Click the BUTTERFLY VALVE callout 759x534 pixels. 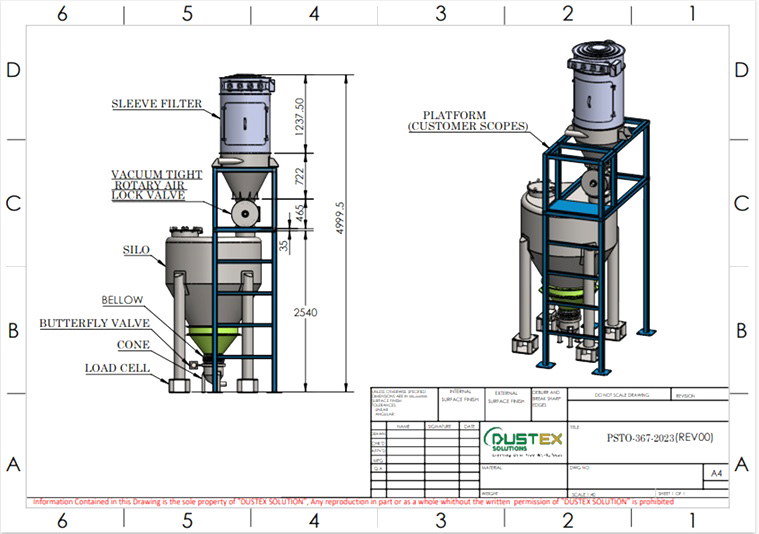[x=95, y=323]
